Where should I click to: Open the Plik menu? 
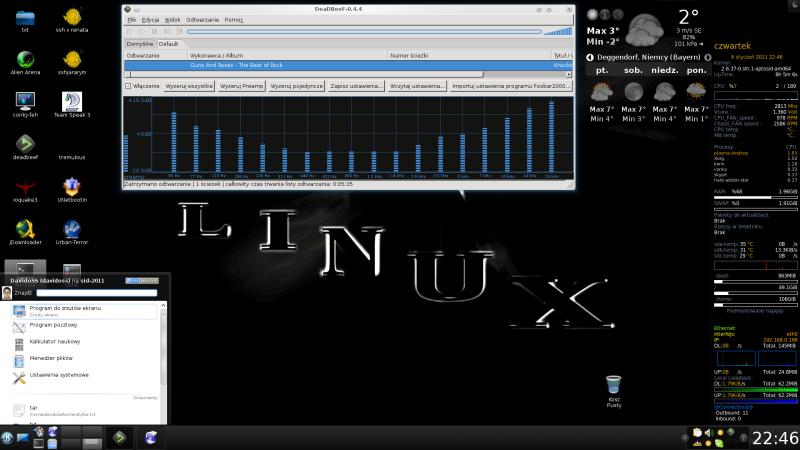131,19
